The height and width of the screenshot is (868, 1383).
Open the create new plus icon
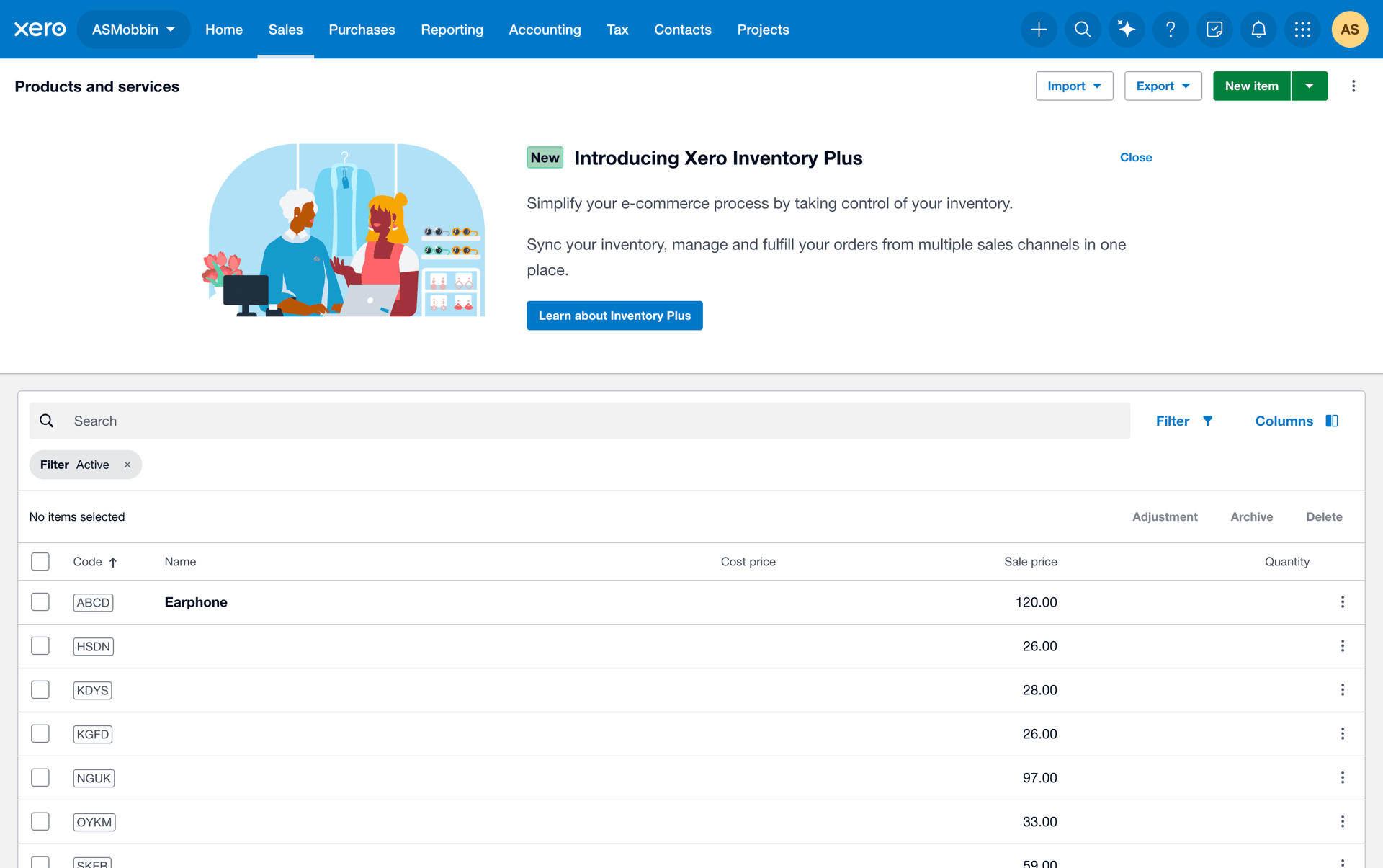click(x=1039, y=30)
